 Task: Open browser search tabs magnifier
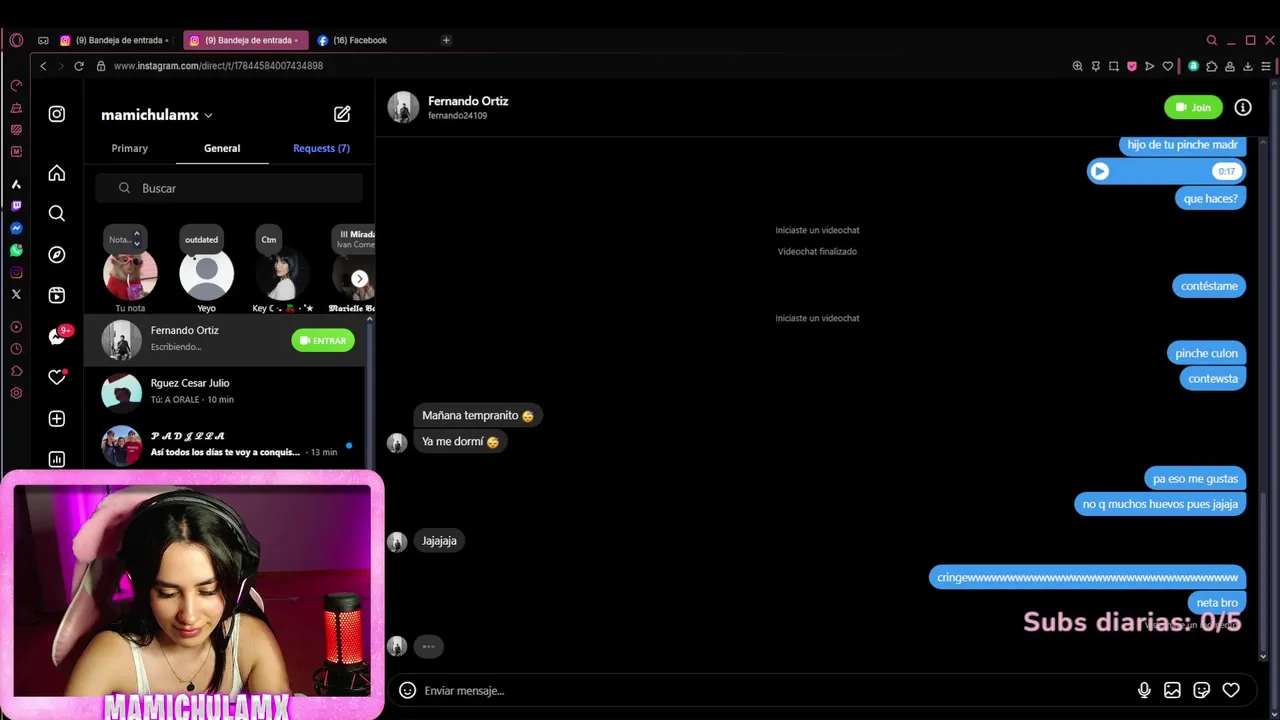pos(1212,40)
